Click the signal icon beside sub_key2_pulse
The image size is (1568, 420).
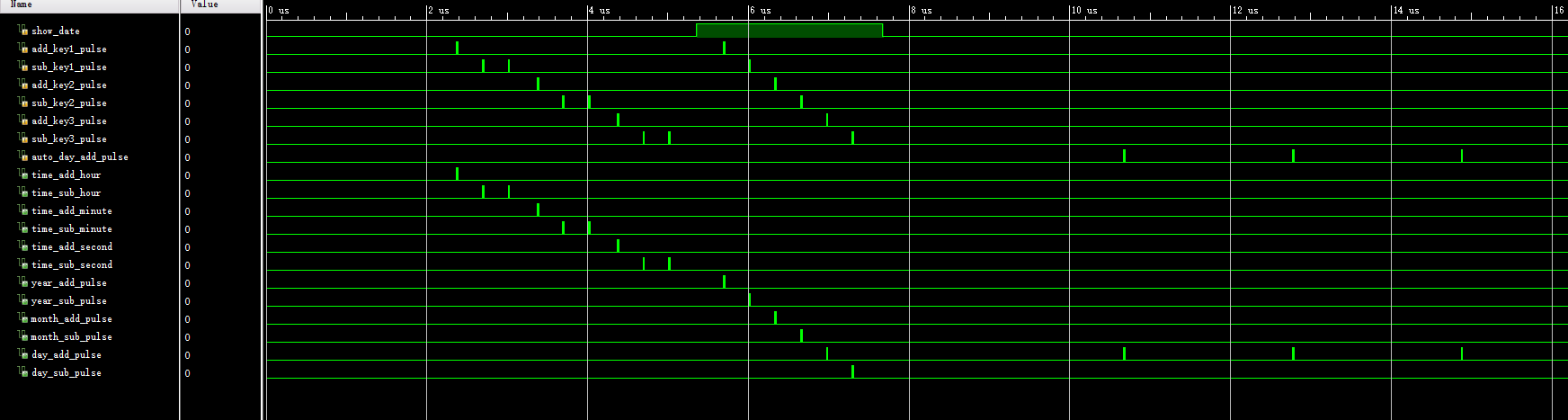22,103
